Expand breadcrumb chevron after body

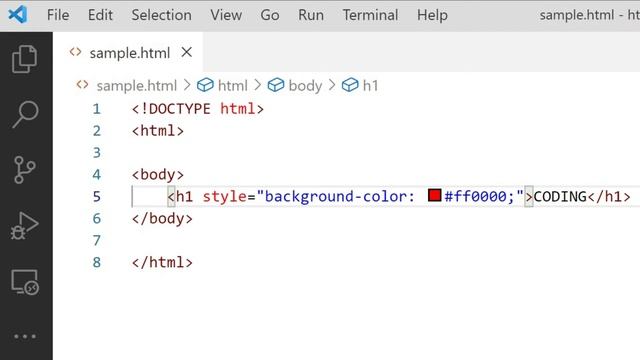pyautogui.click(x=332, y=85)
